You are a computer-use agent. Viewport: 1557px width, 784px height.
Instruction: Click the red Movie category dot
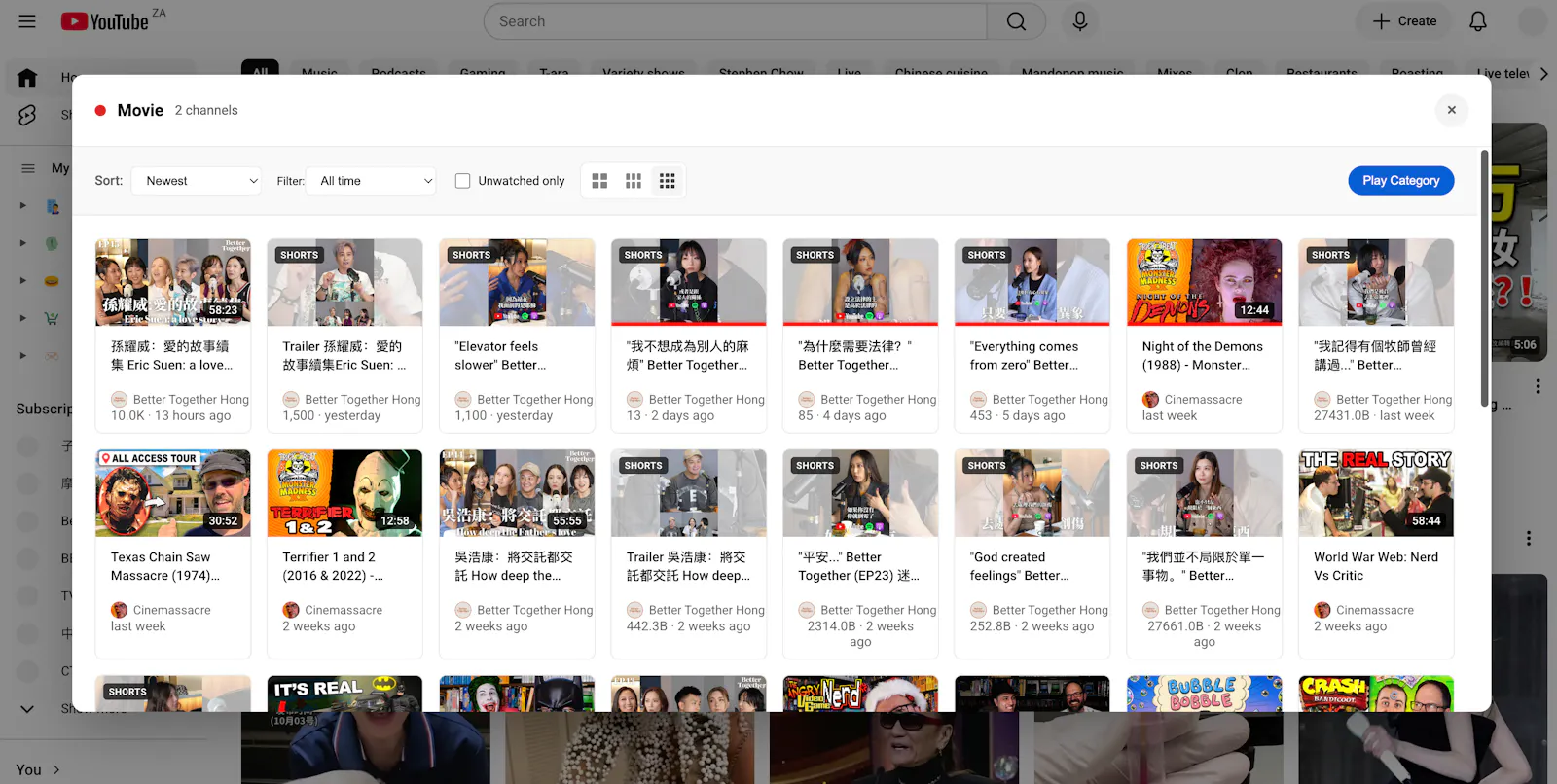100,111
